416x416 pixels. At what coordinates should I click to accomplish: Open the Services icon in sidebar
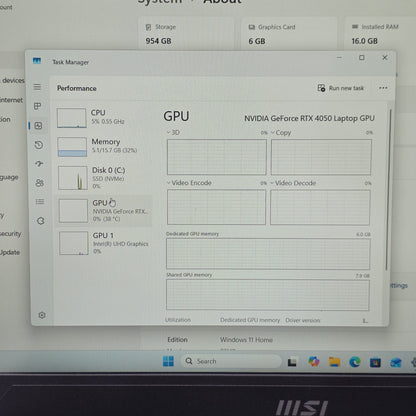pyautogui.click(x=41, y=221)
